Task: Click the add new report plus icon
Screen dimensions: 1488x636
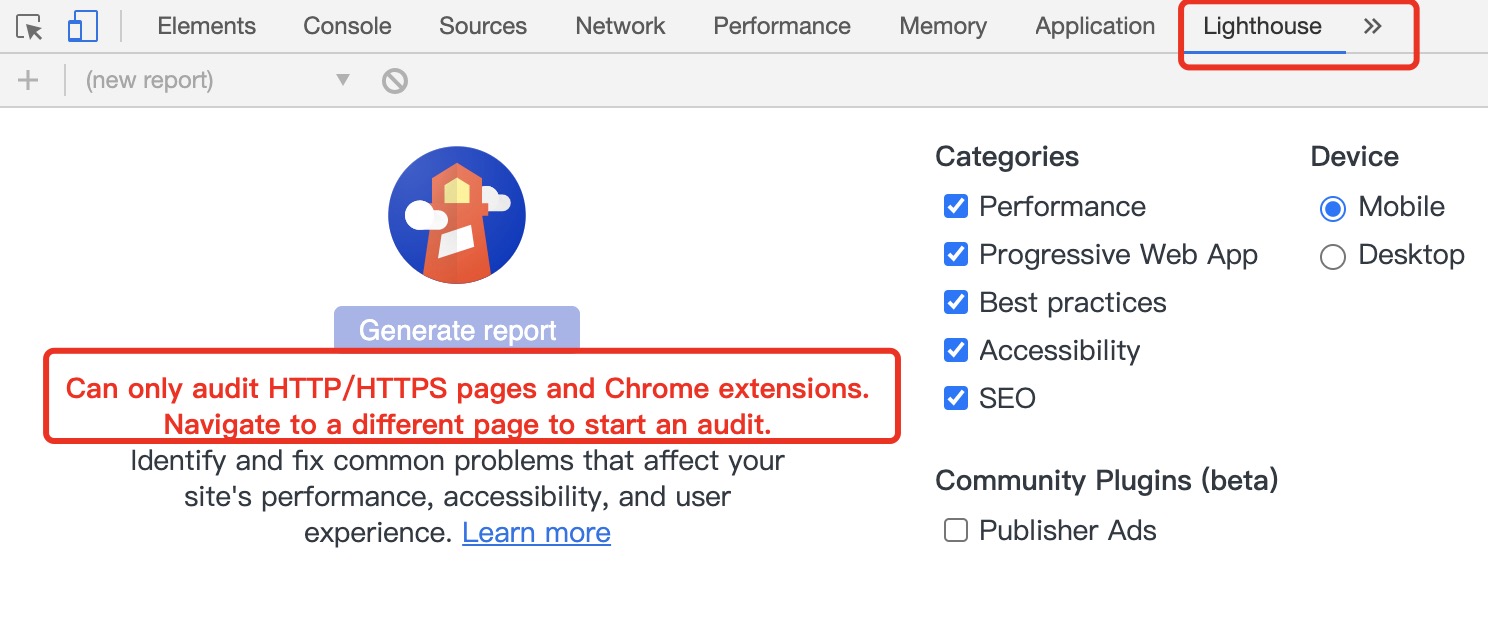Action: (x=28, y=80)
